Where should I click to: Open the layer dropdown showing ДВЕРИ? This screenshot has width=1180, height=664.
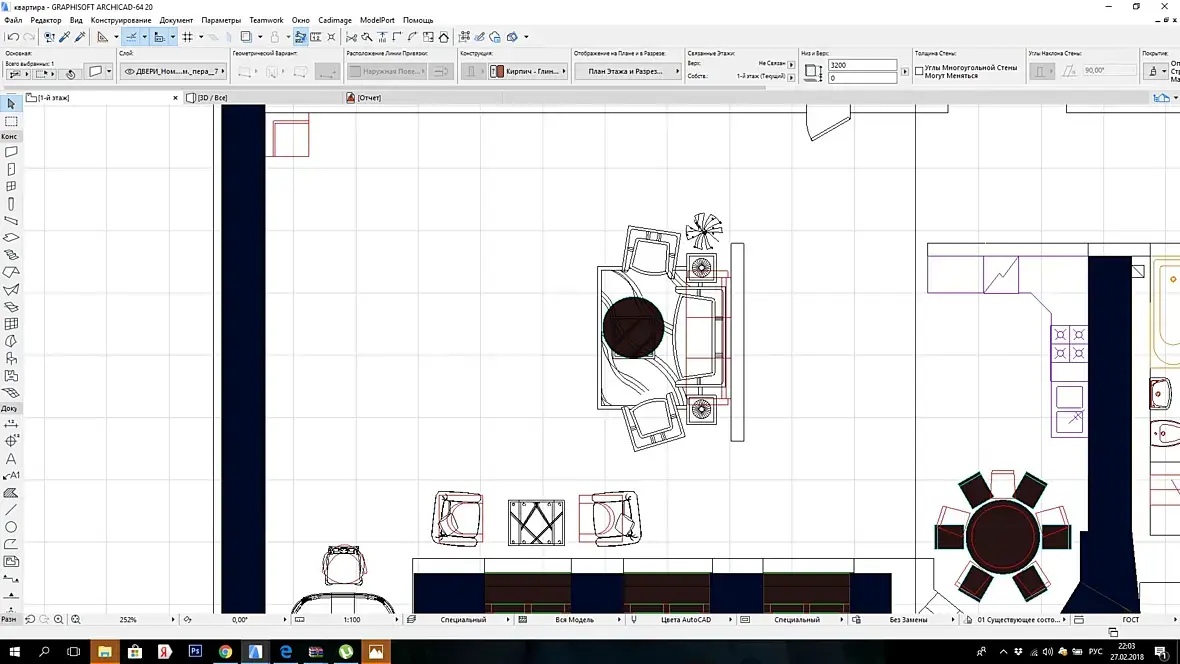(173, 72)
